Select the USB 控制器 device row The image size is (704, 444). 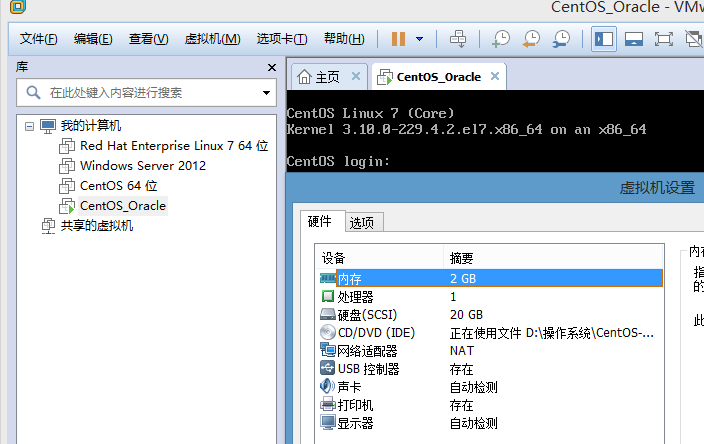click(x=490, y=369)
